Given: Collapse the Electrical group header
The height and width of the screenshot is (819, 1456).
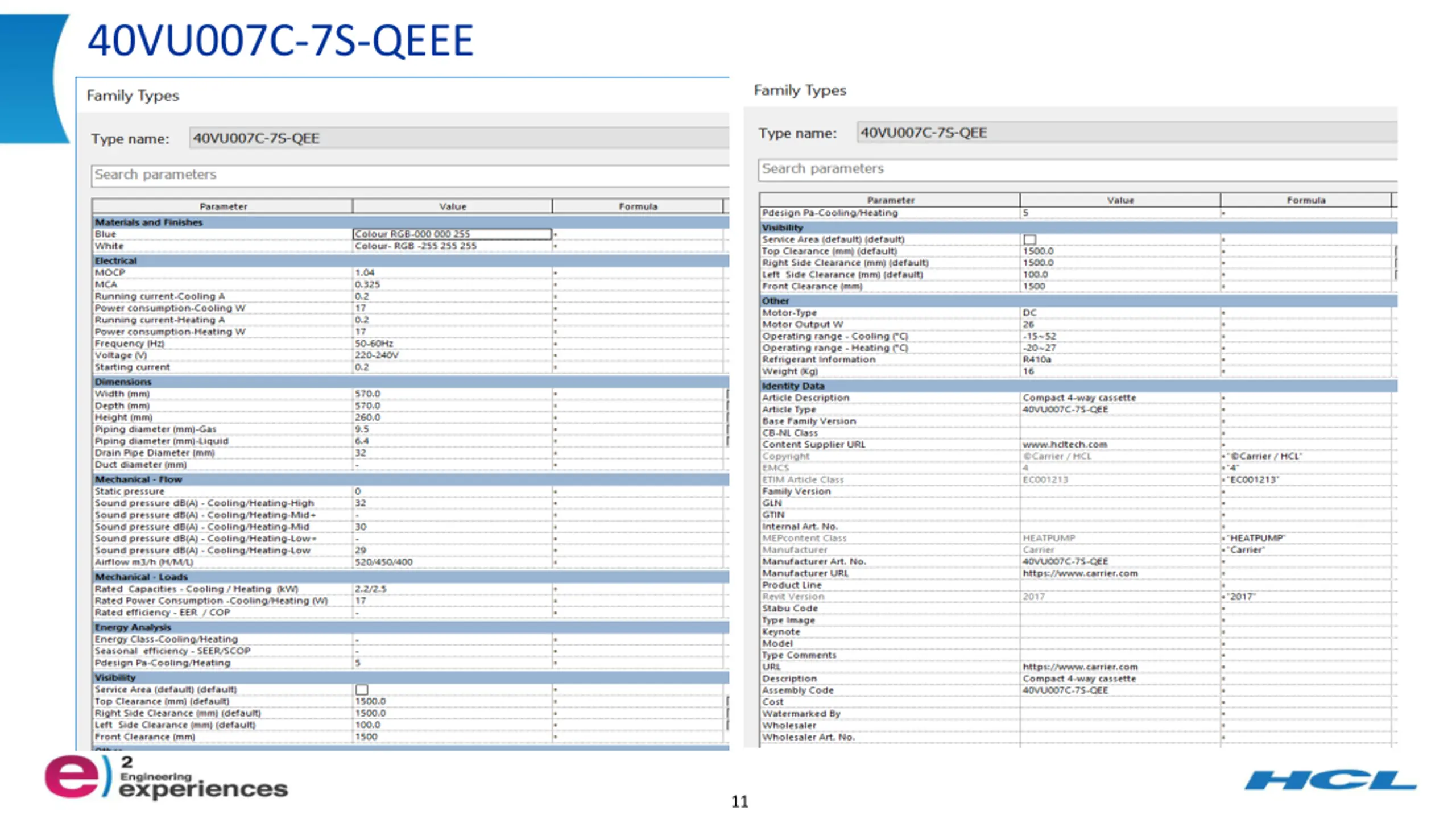Looking at the screenshot, I should (x=410, y=260).
